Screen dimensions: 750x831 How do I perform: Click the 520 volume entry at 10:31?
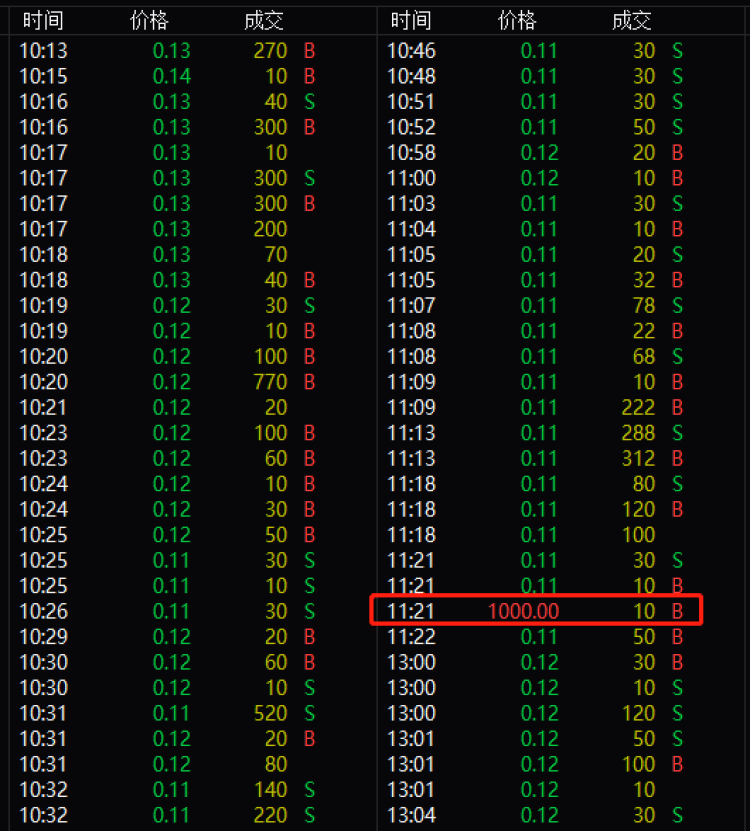pyautogui.click(x=270, y=713)
